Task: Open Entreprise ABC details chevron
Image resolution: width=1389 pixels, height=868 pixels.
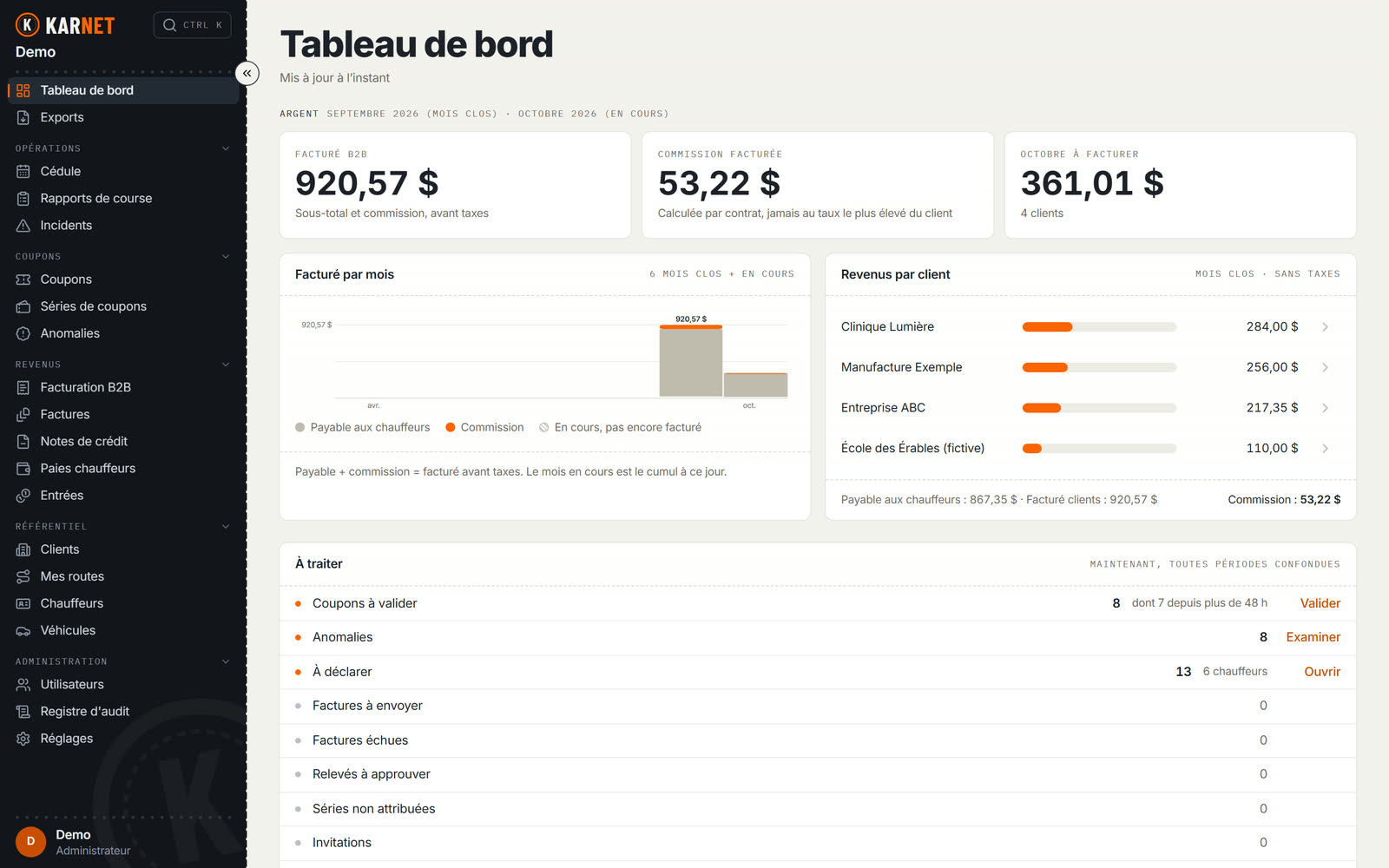Action: 1326,408
